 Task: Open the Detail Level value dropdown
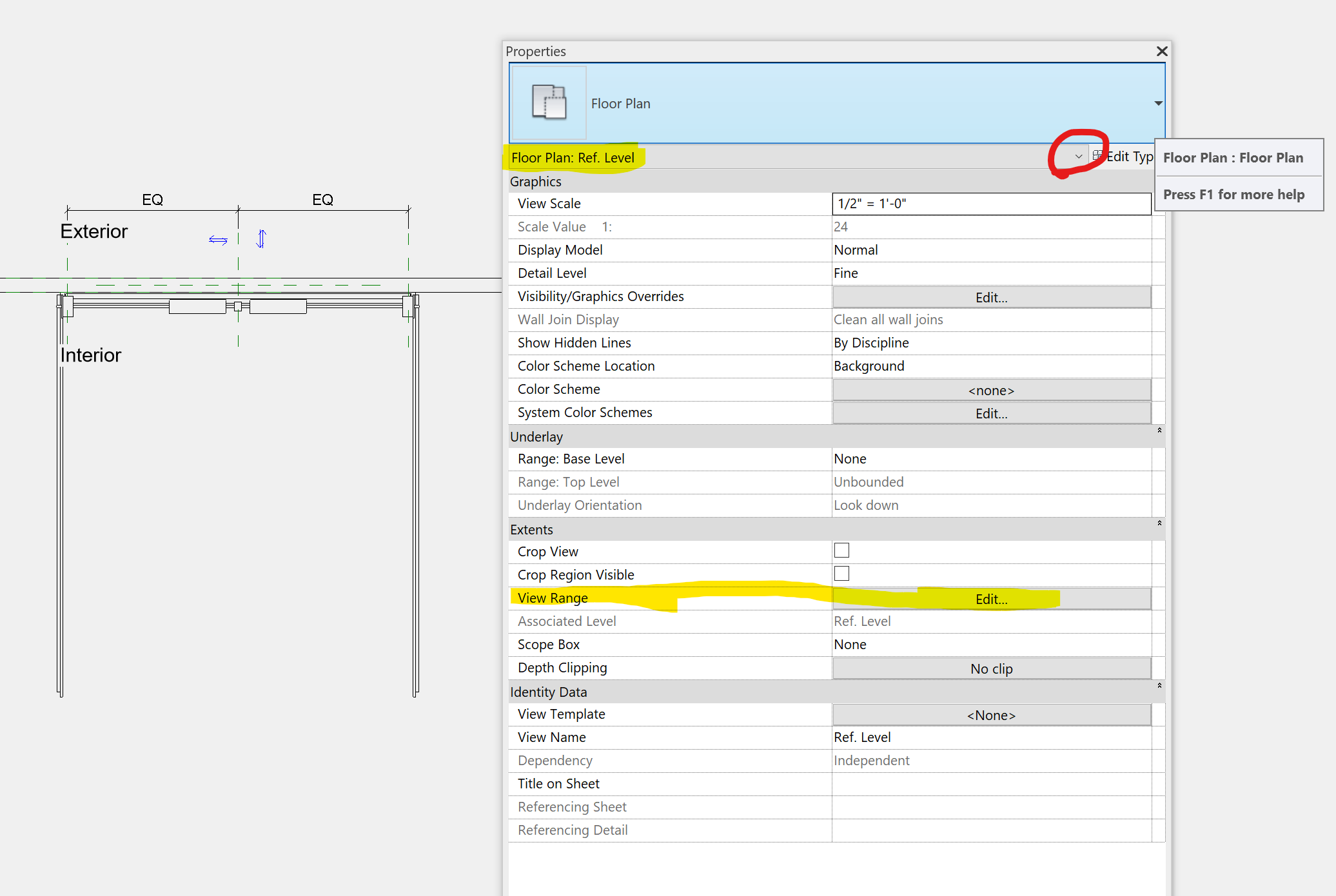pyautogui.click(x=991, y=273)
